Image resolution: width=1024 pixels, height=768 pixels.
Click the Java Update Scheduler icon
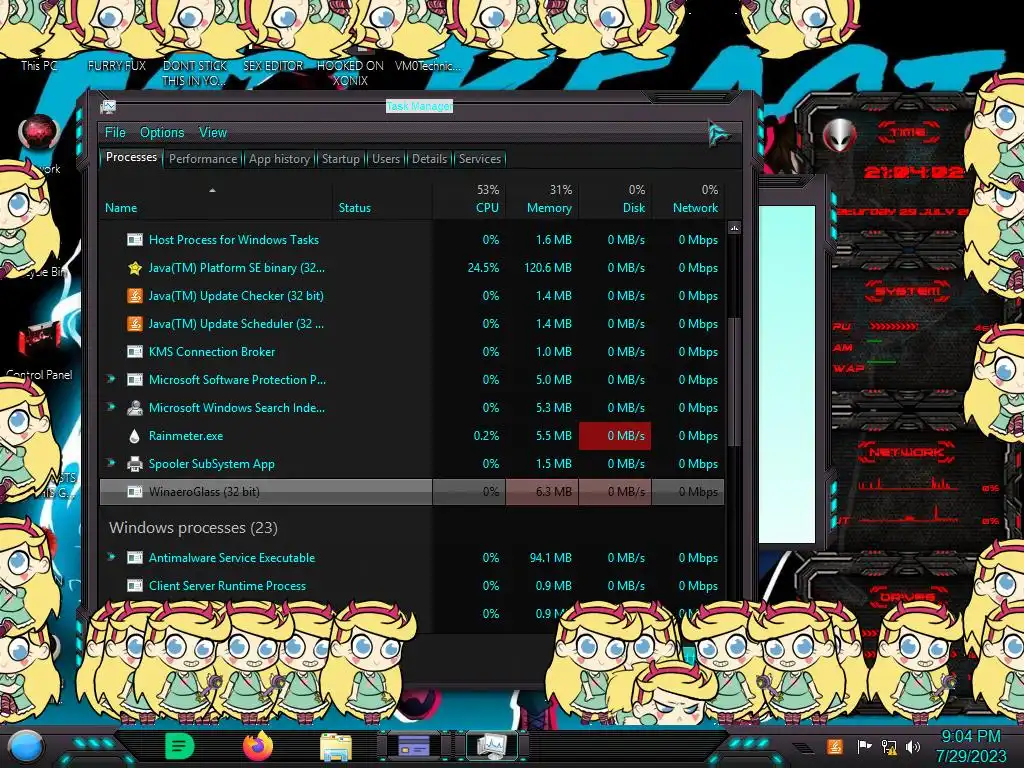coord(135,324)
